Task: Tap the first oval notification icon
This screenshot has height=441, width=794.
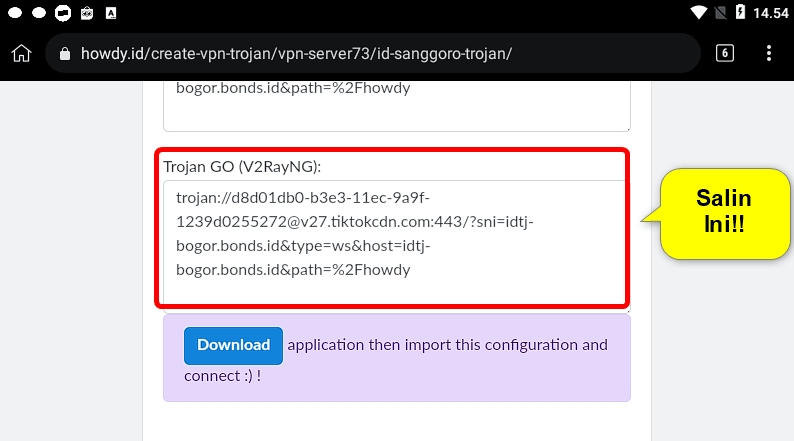Action: pyautogui.click(x=15, y=13)
